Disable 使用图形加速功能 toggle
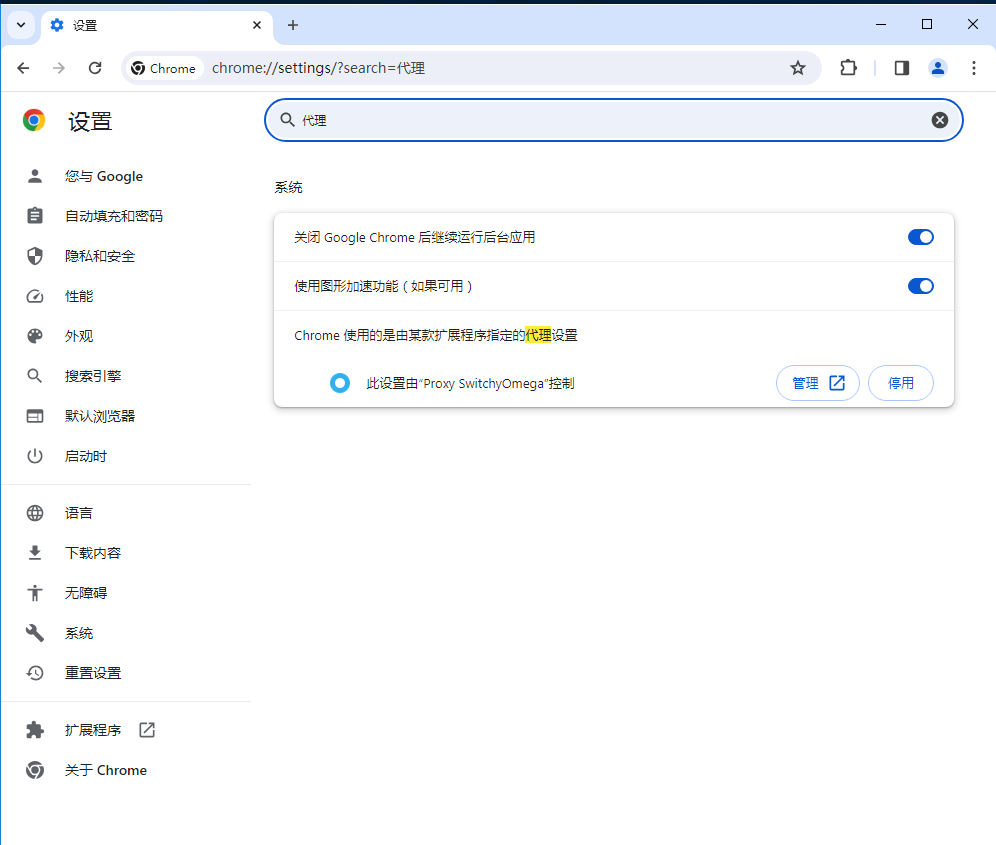Image resolution: width=996 pixels, height=845 pixels. tap(920, 286)
